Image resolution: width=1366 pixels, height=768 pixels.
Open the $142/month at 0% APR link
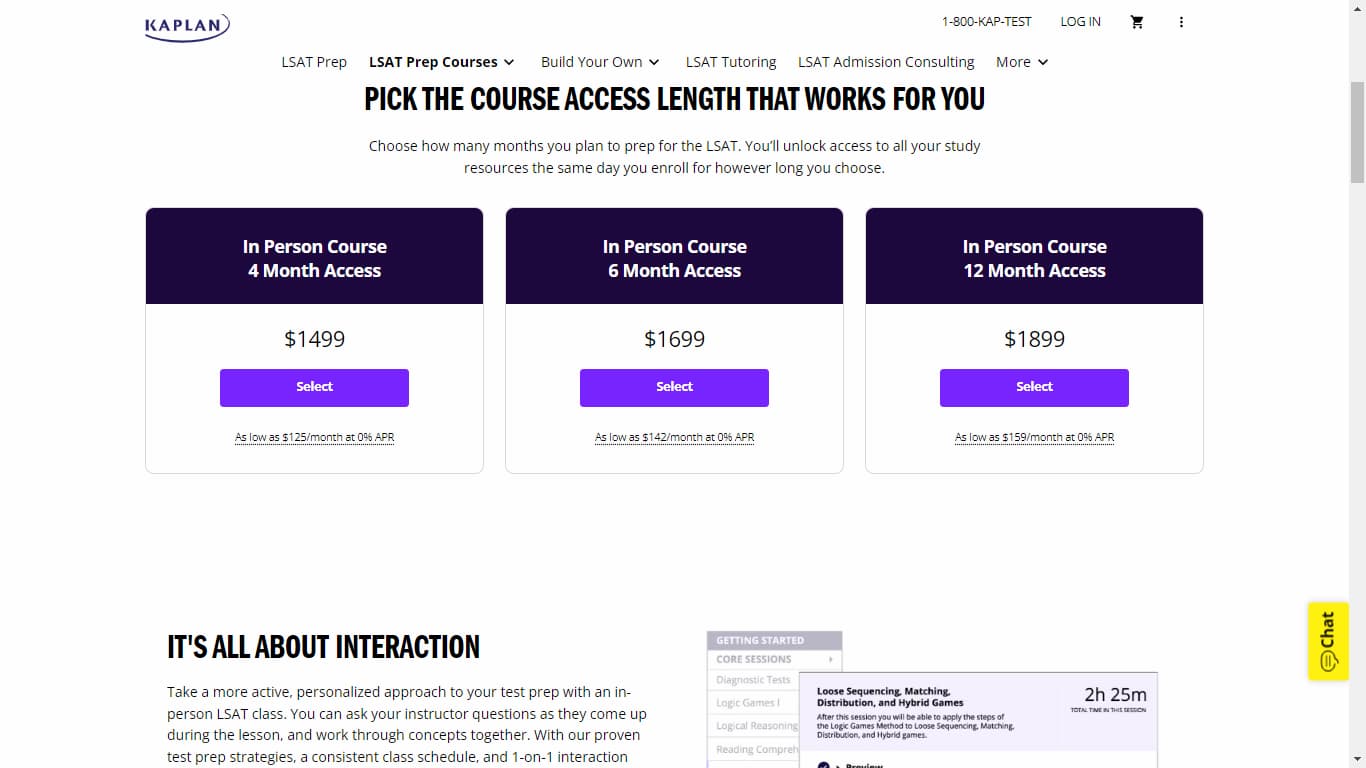click(674, 437)
